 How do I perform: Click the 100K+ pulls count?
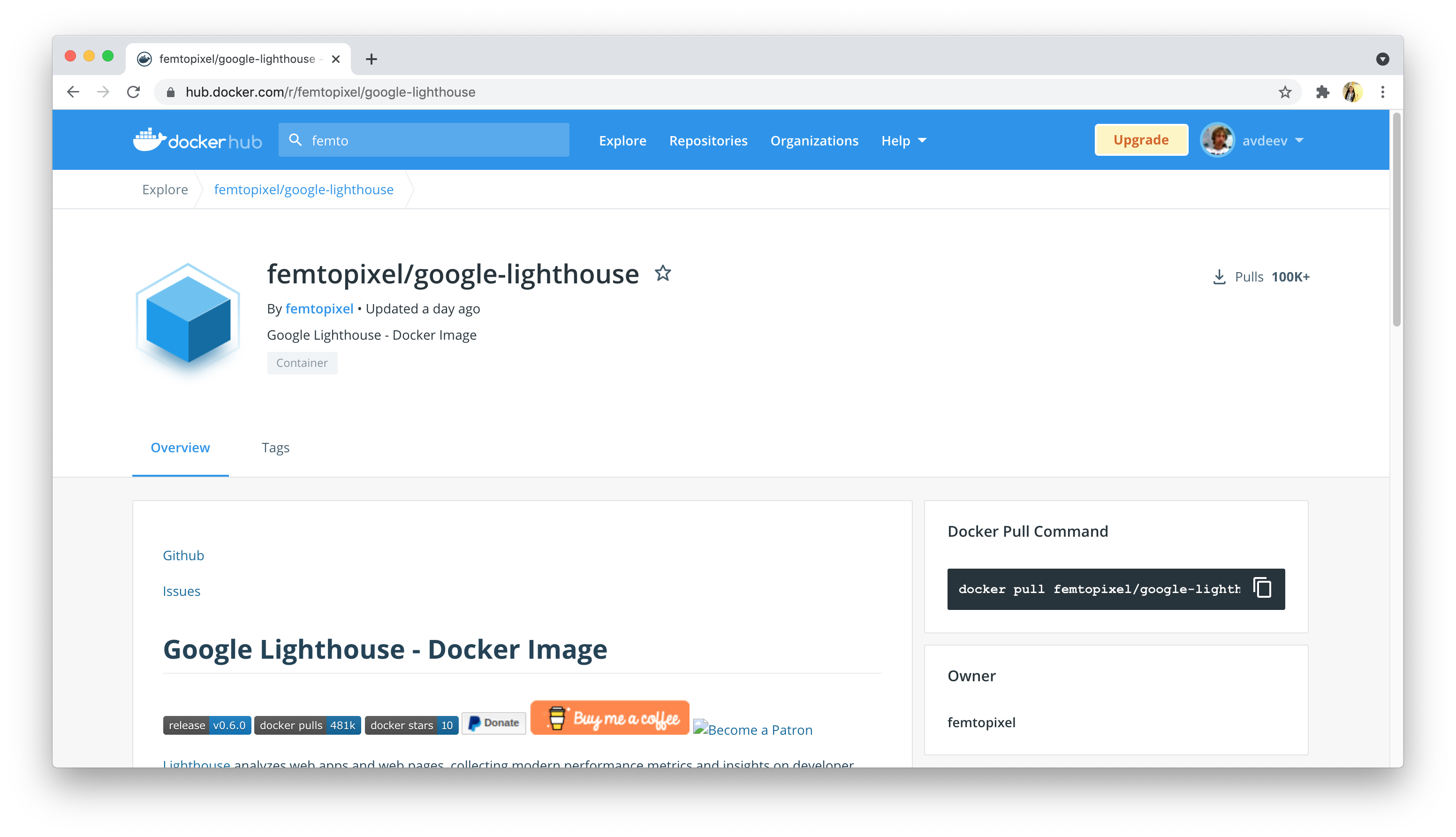(x=1290, y=276)
